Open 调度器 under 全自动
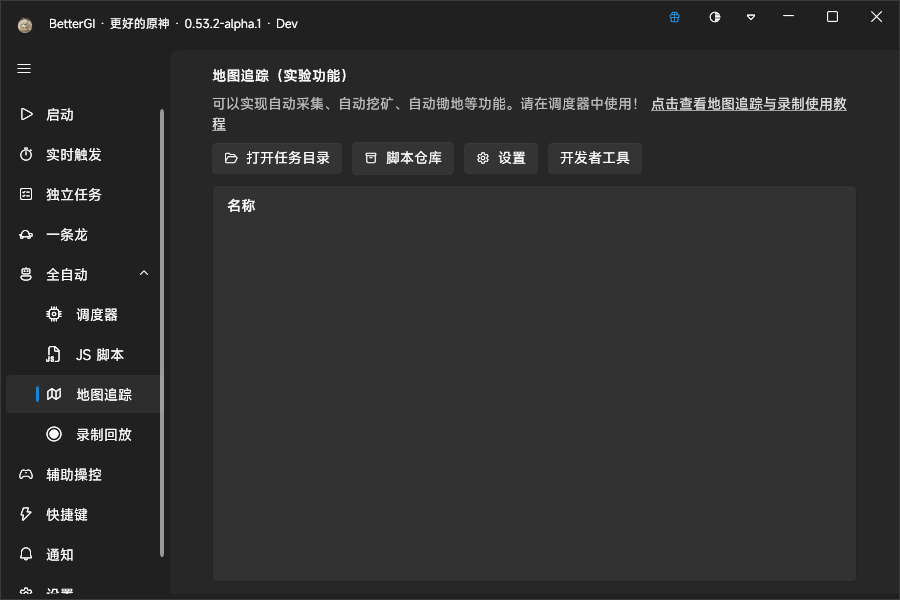The height and width of the screenshot is (600, 900). pyautogui.click(x=83, y=315)
